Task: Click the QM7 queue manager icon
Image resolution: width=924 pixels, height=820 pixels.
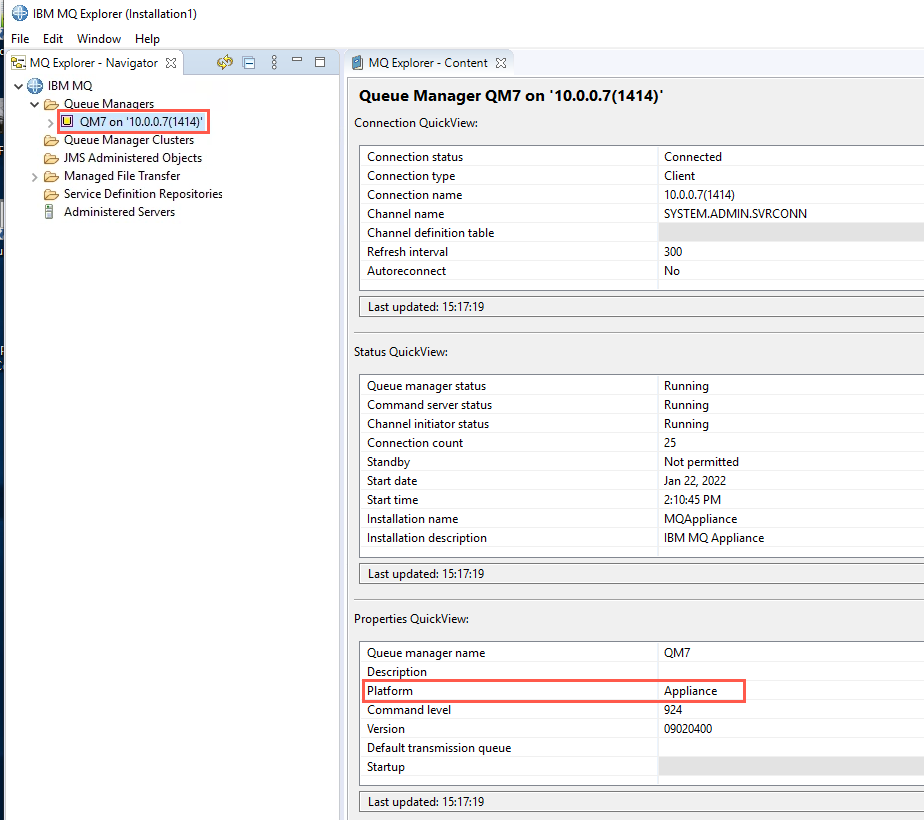Action: coord(67,121)
